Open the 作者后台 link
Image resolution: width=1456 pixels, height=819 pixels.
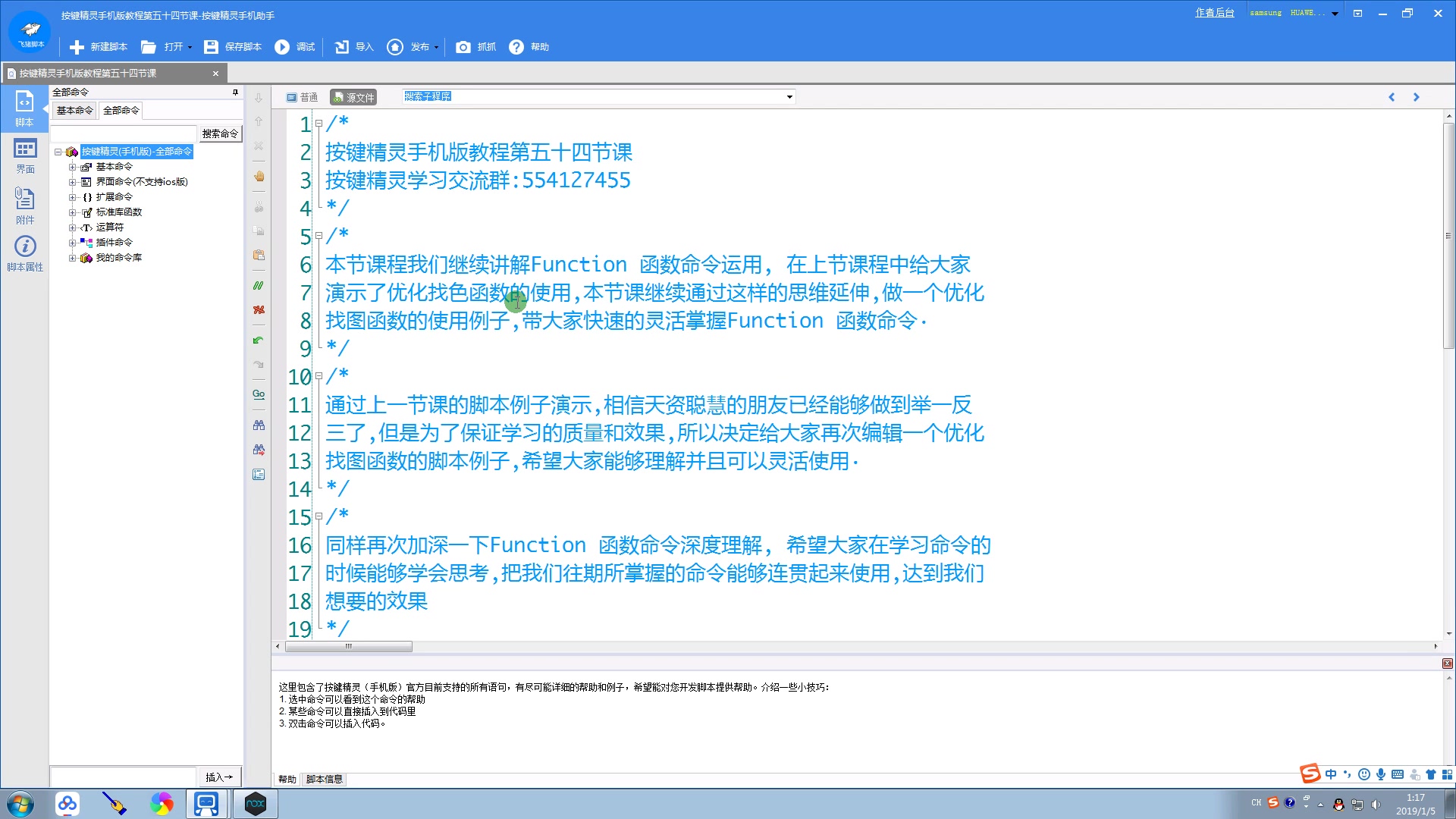1215,13
